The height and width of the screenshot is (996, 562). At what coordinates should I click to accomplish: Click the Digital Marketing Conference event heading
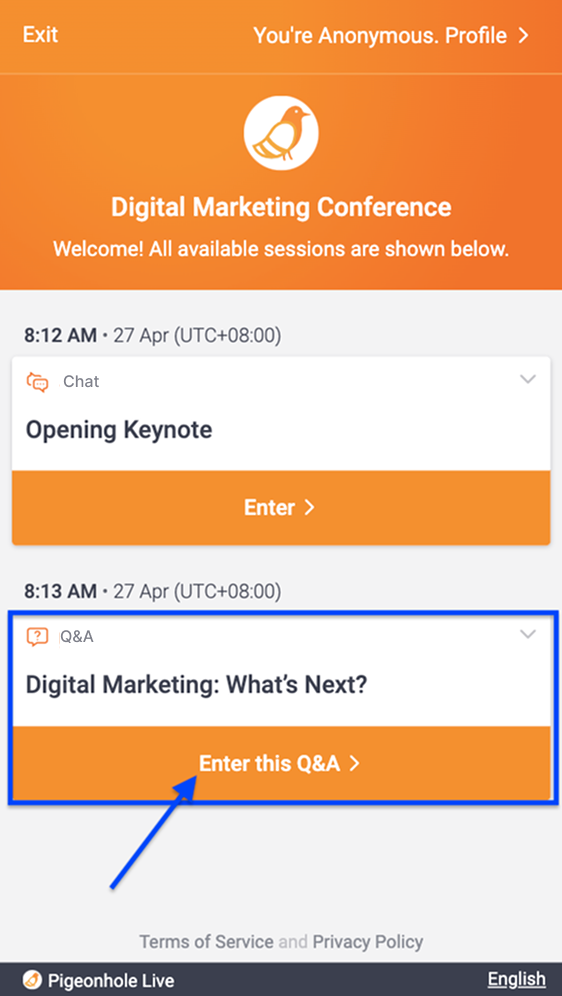[281, 207]
